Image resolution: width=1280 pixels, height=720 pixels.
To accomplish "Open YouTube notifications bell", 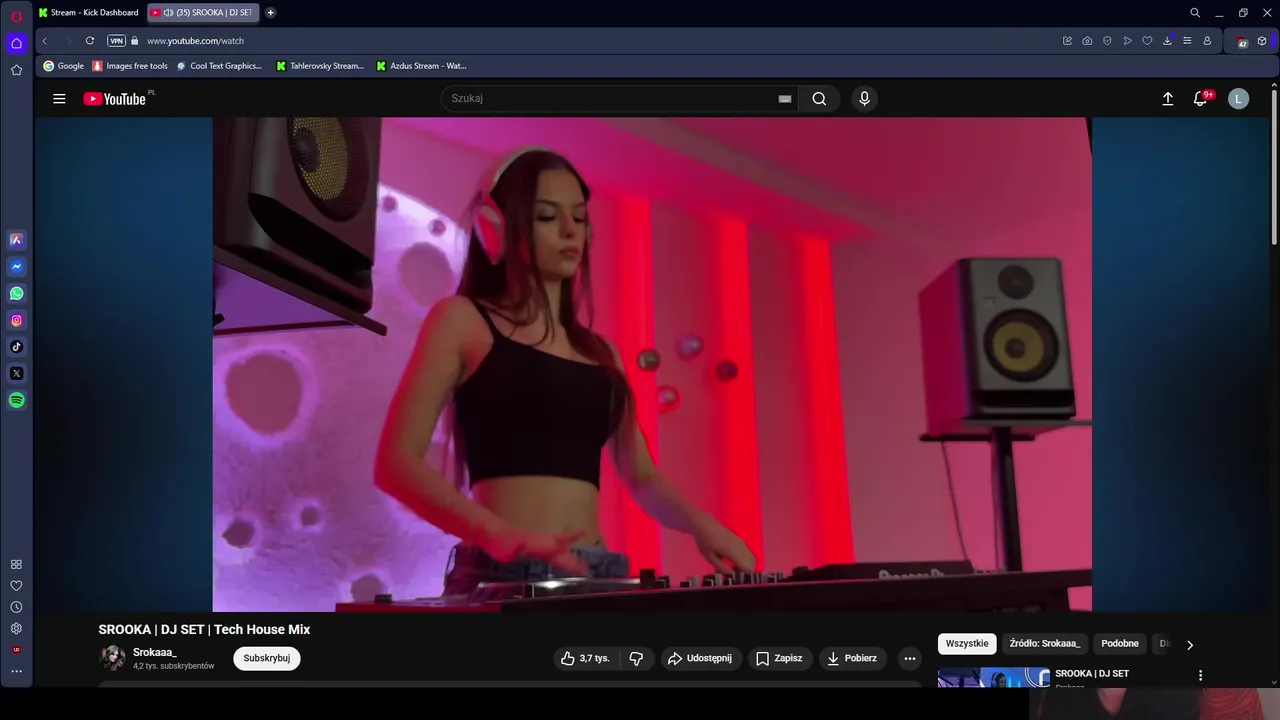I will pos(1201,99).
